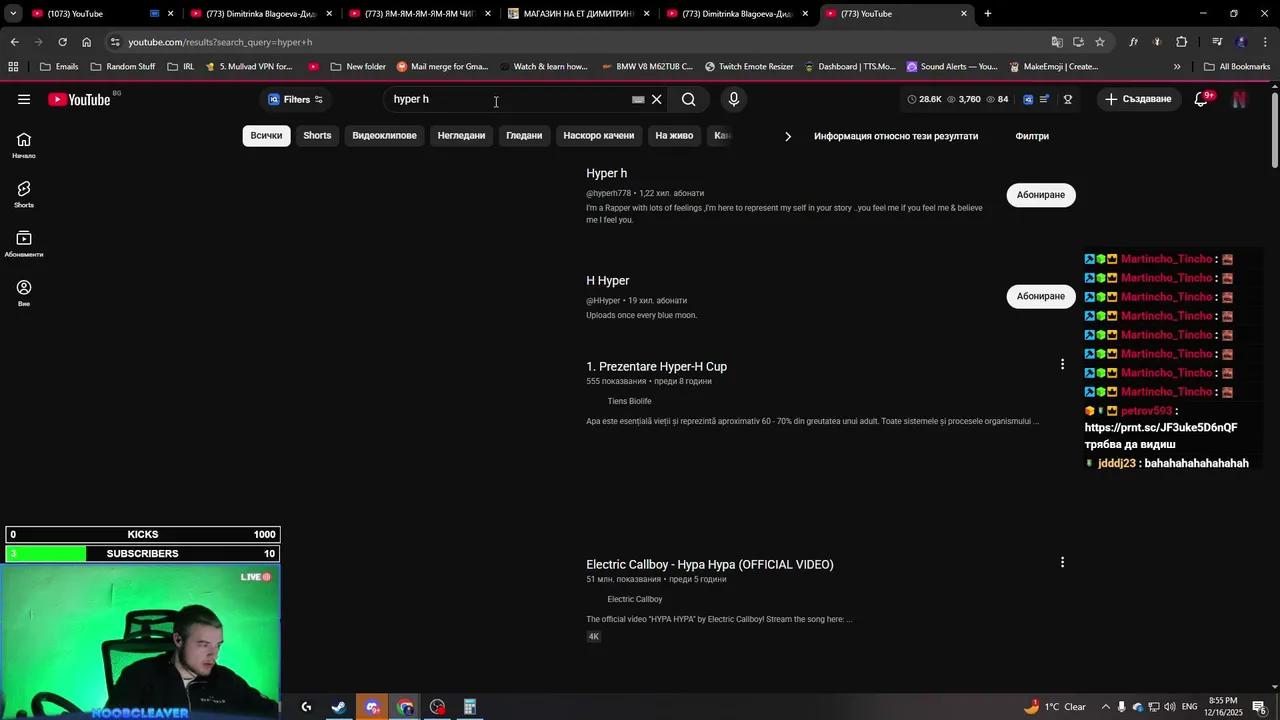Open options for 1. Prezentare Hyper-H Cup
The image size is (1280, 720).
click(1062, 364)
